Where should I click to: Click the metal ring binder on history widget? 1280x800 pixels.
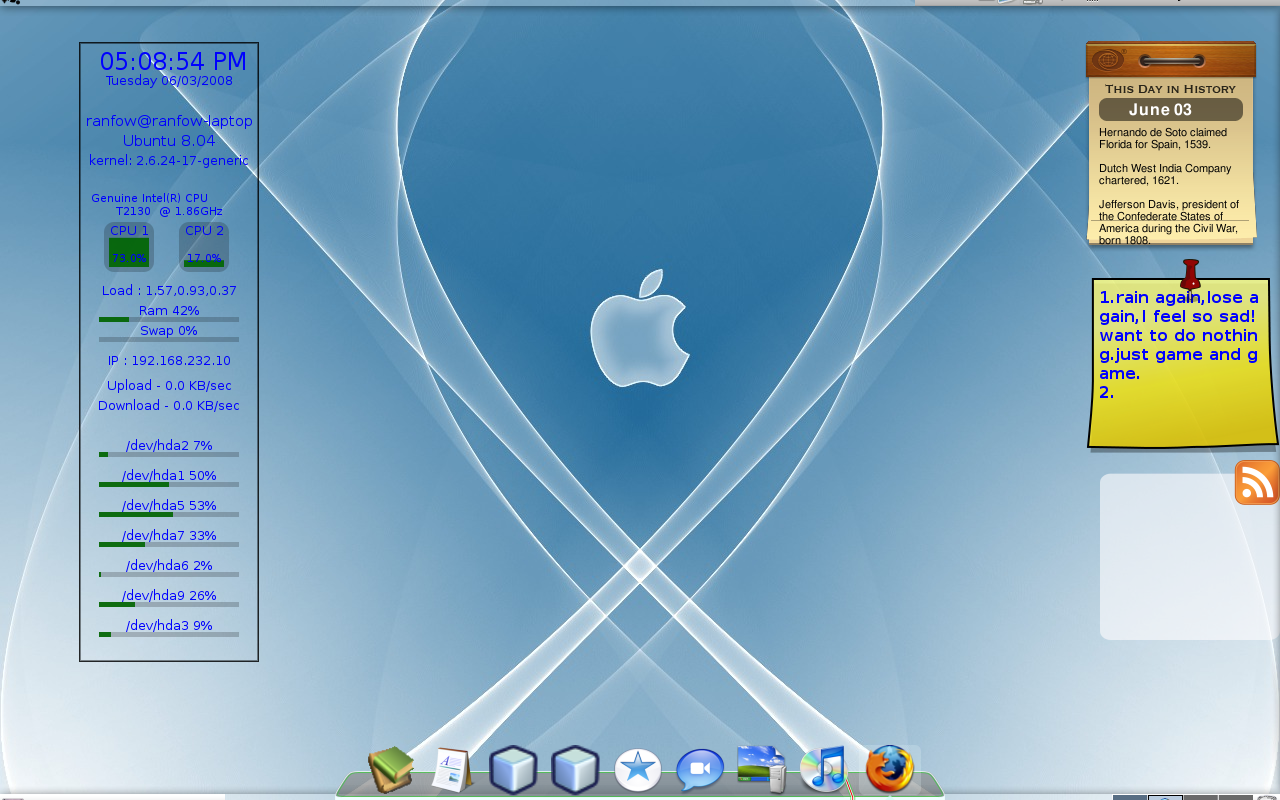1170,61
